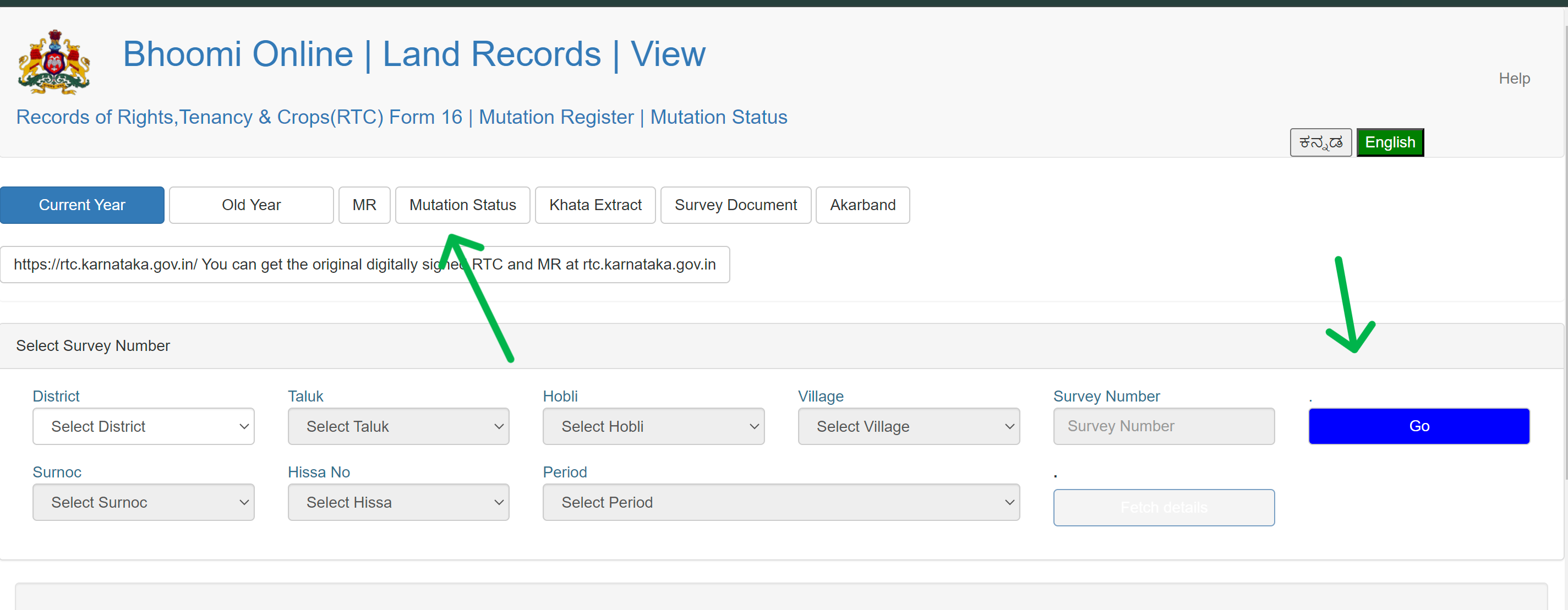Image resolution: width=1568 pixels, height=610 pixels.
Task: Click the Karnataka state emblem logo
Action: point(54,62)
